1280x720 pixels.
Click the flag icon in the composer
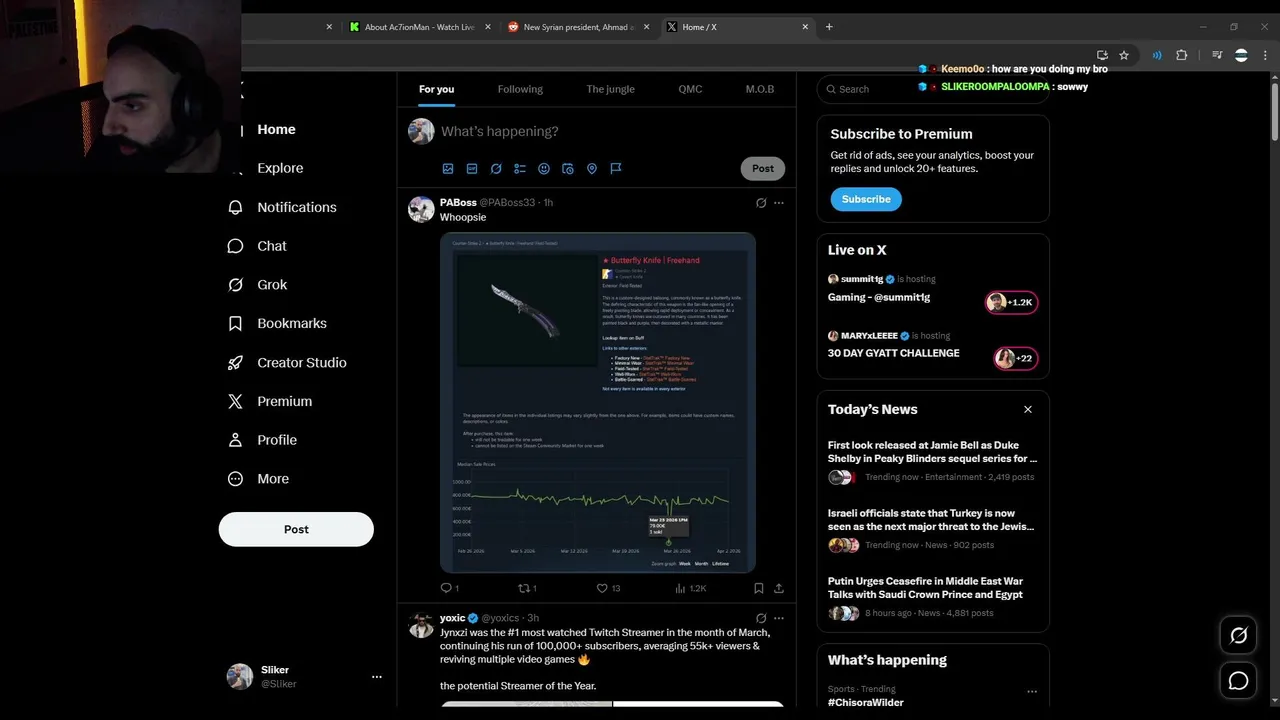point(616,169)
